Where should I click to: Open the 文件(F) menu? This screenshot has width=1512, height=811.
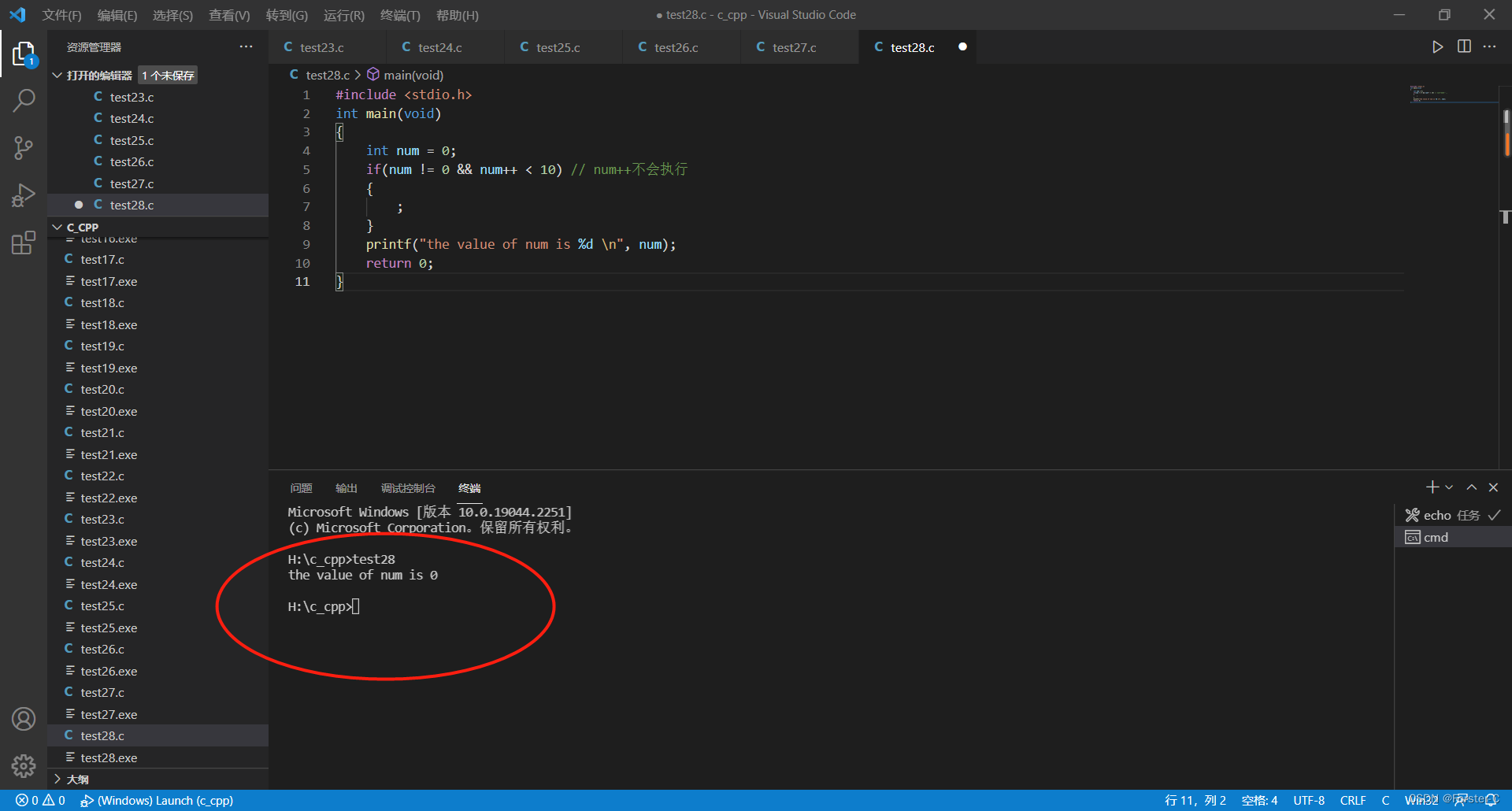pyautogui.click(x=61, y=15)
